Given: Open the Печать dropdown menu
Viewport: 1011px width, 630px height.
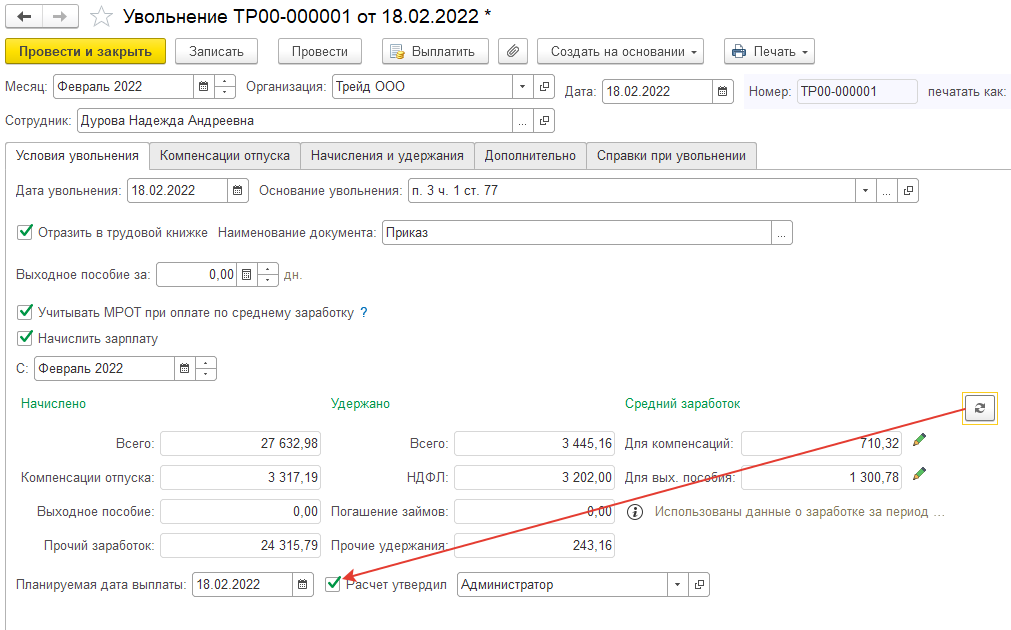Looking at the screenshot, I should 769,52.
